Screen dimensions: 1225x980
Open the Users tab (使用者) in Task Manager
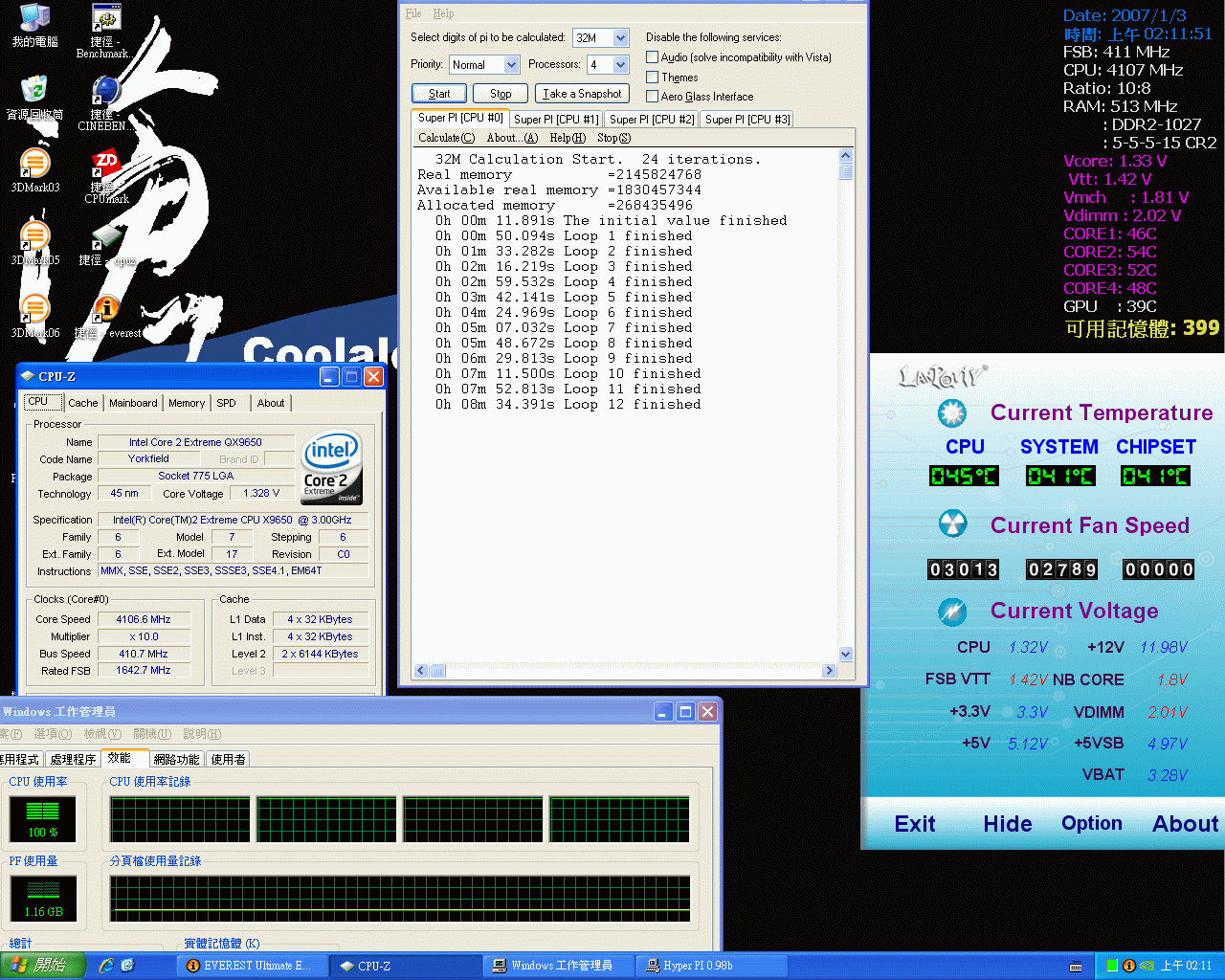pyautogui.click(x=228, y=759)
